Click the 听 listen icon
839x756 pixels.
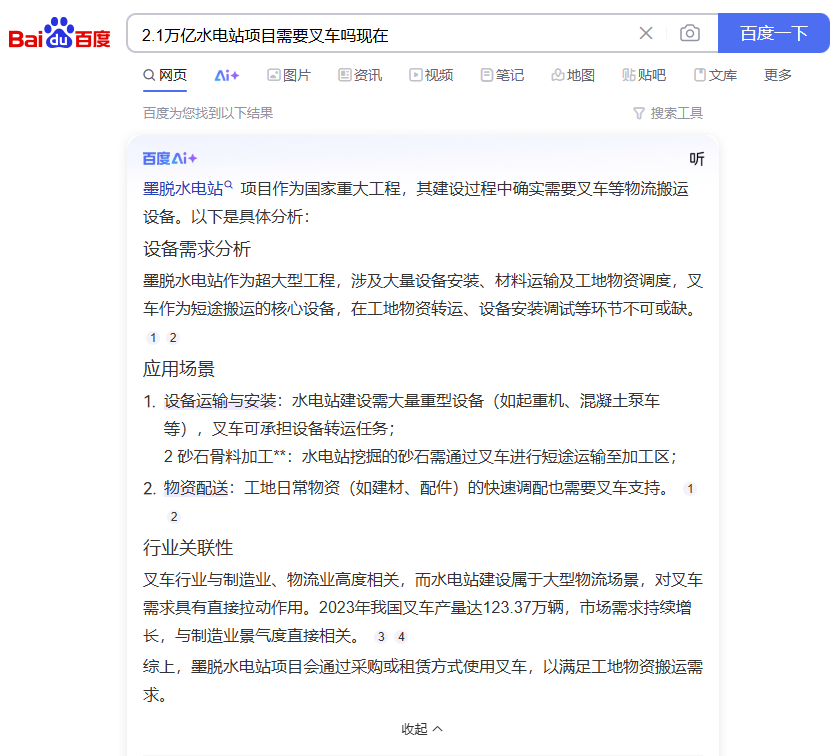pos(697,159)
